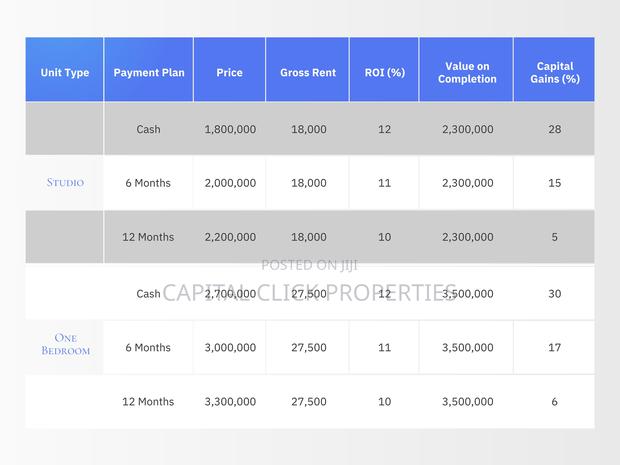Select the capital gains value 17
The height and width of the screenshot is (465, 620).
tap(554, 348)
